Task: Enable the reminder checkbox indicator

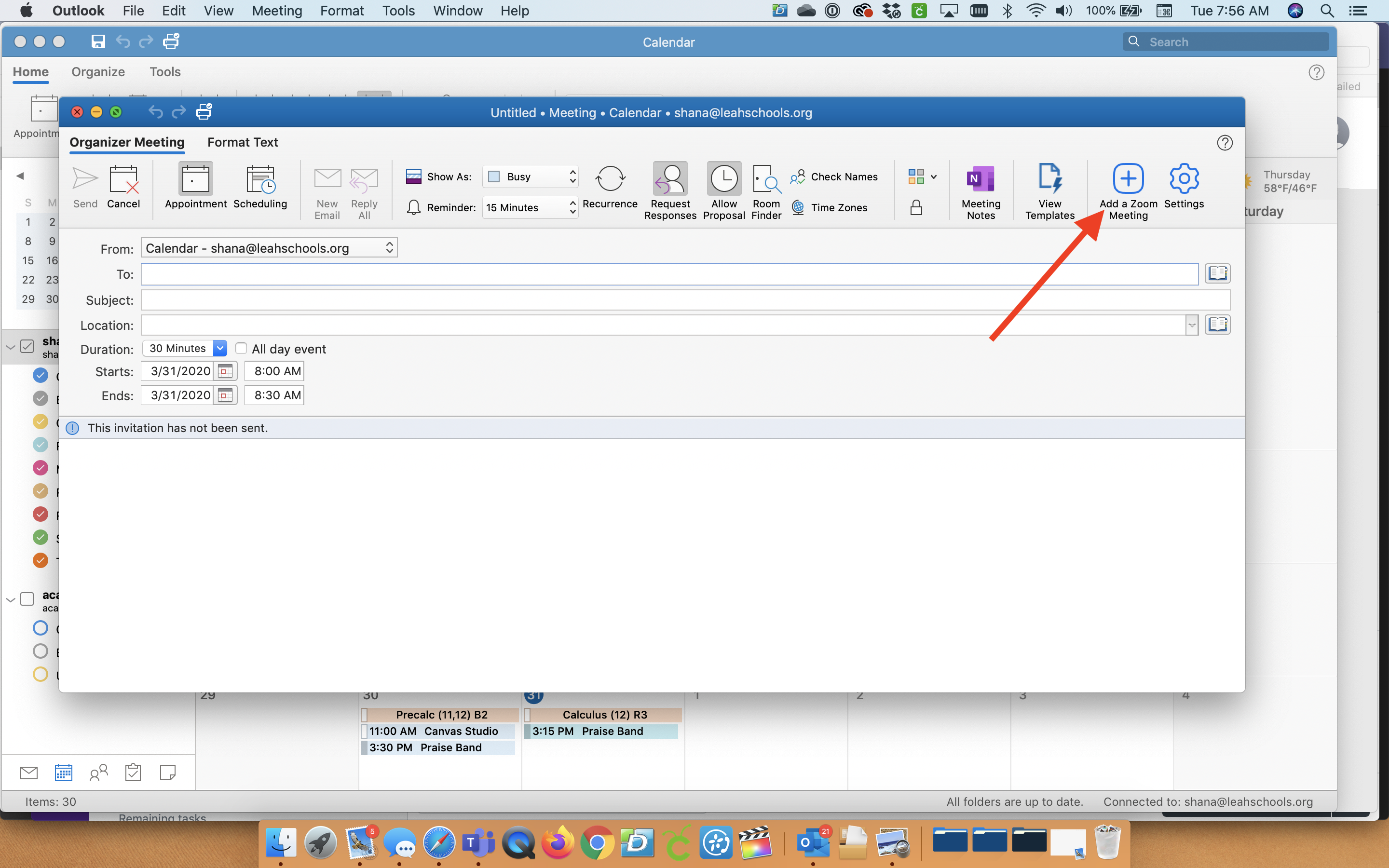Action: click(414, 207)
